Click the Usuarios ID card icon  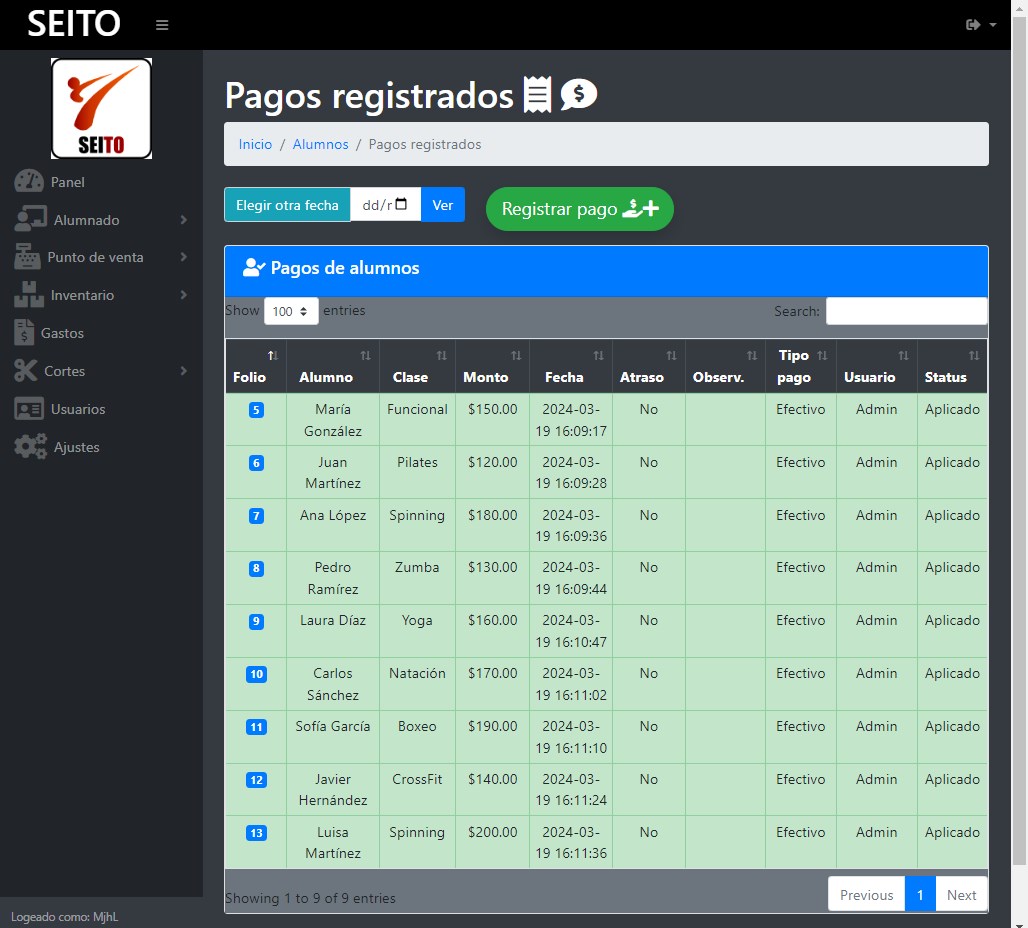(28, 409)
